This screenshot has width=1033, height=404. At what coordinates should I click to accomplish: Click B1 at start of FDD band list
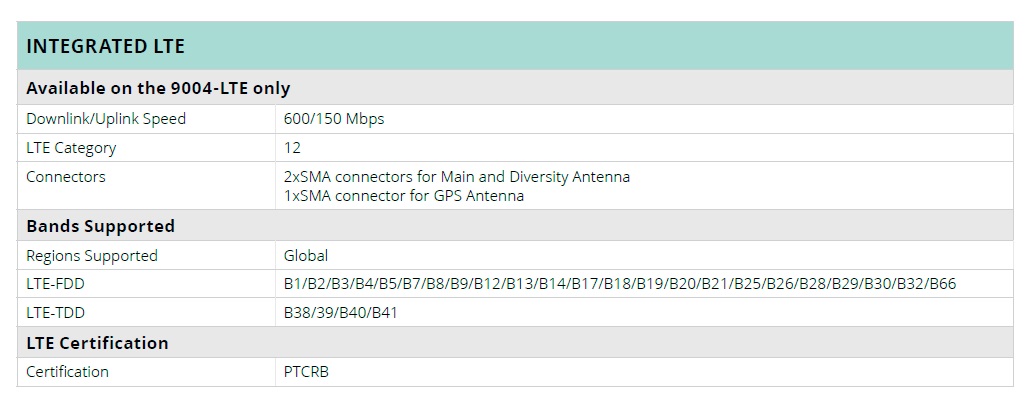pyautogui.click(x=292, y=284)
